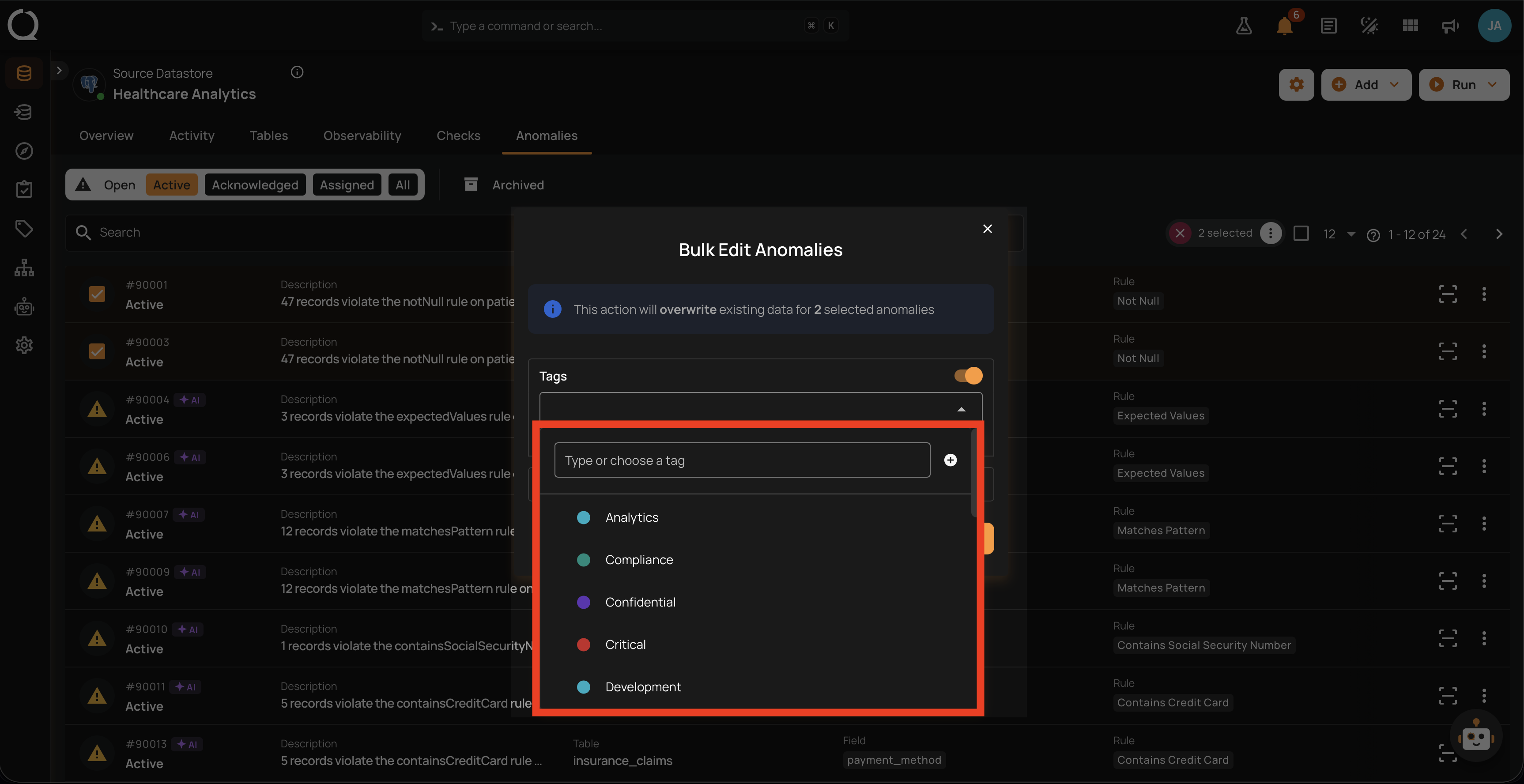Show Archived anomalies
This screenshot has height=784, width=1524.
pyautogui.click(x=504, y=185)
